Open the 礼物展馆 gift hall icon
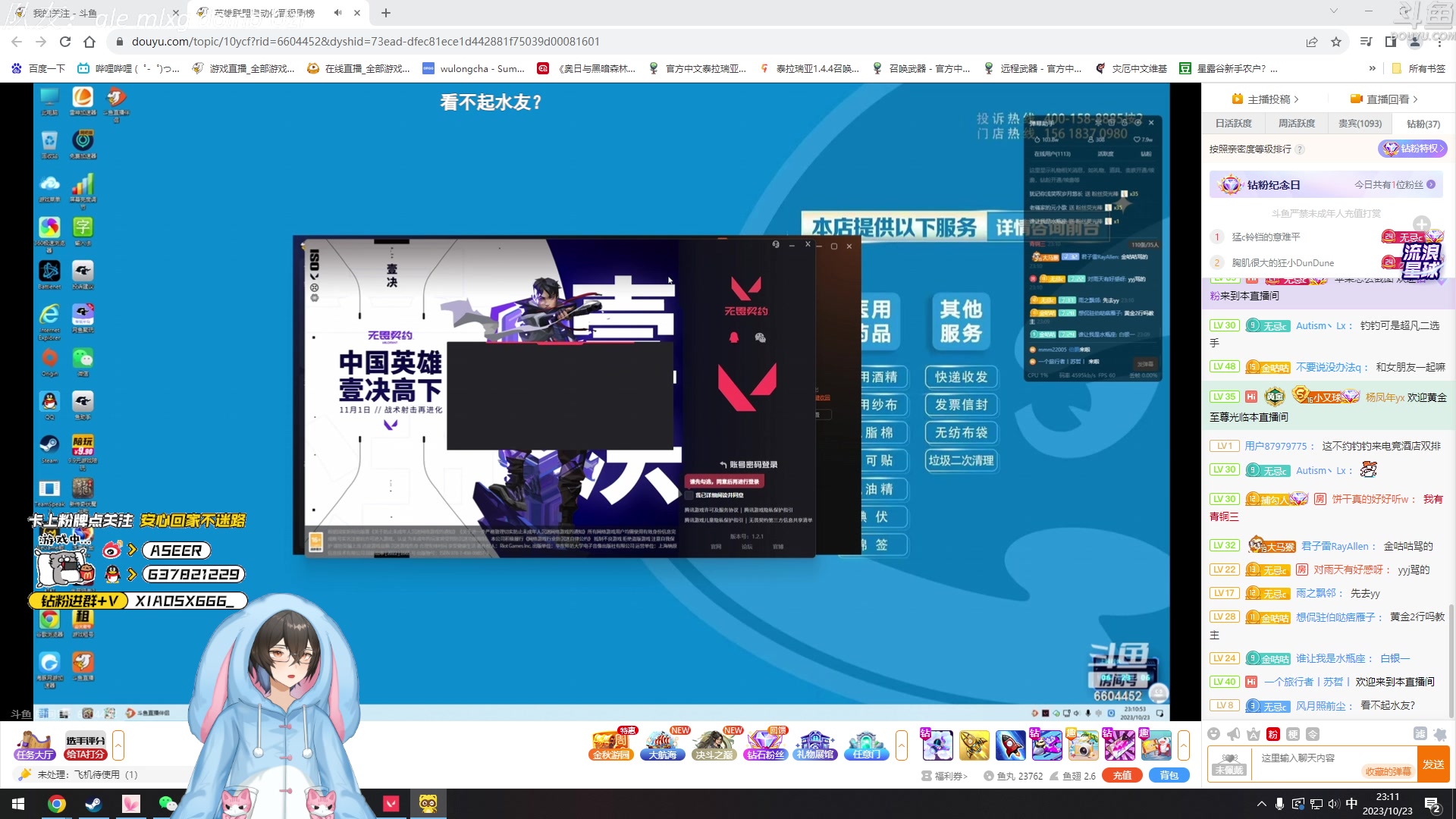Viewport: 1456px width, 819px height. [815, 745]
